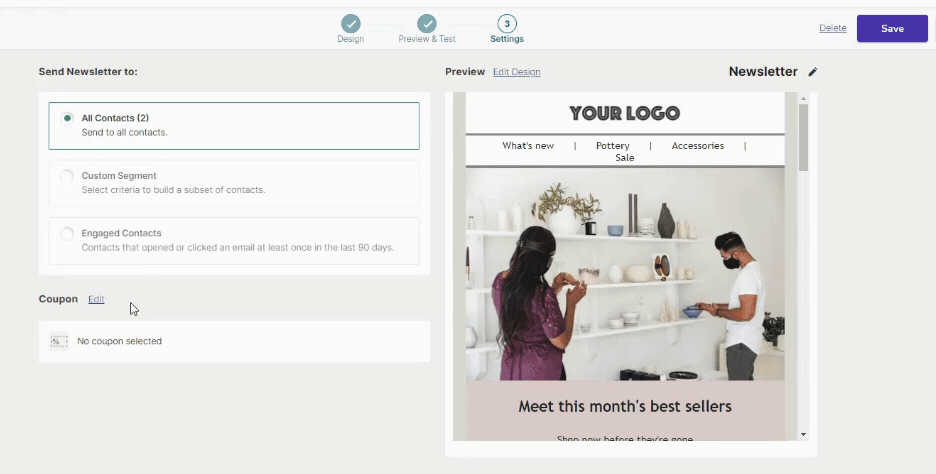Click the 'Newsletter' title text

(x=763, y=72)
